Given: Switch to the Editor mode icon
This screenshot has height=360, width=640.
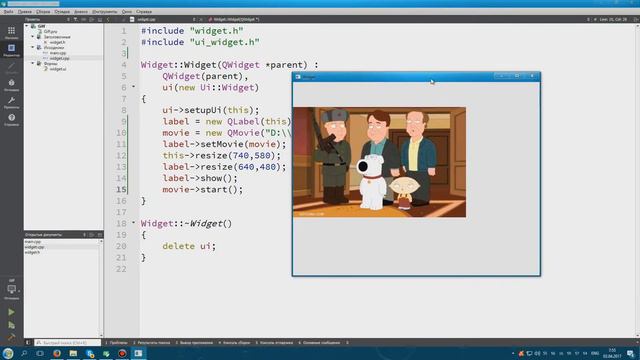Looking at the screenshot, I should click(x=11, y=48).
